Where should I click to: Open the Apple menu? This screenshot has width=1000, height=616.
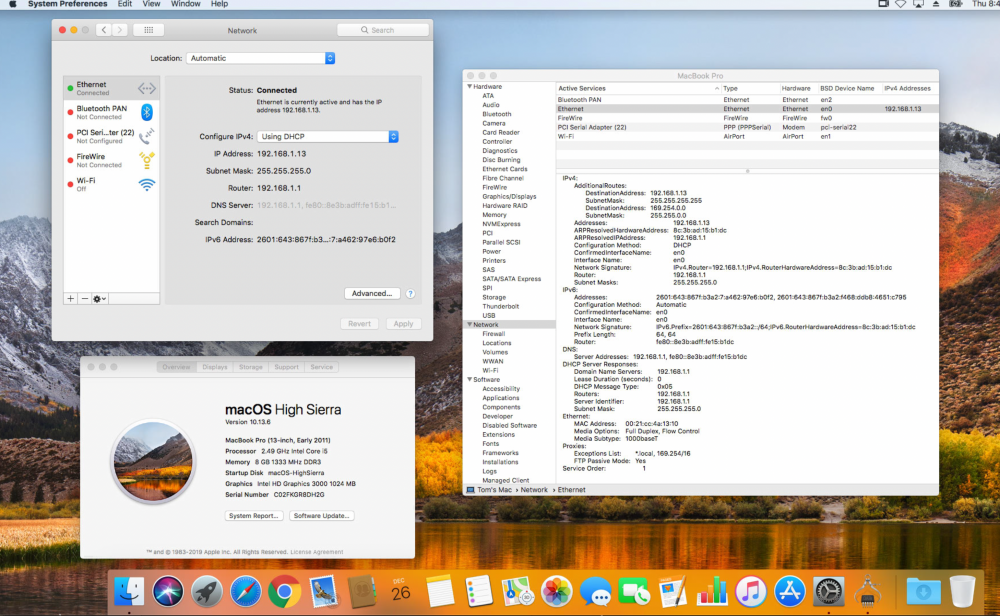[x=12, y=4]
